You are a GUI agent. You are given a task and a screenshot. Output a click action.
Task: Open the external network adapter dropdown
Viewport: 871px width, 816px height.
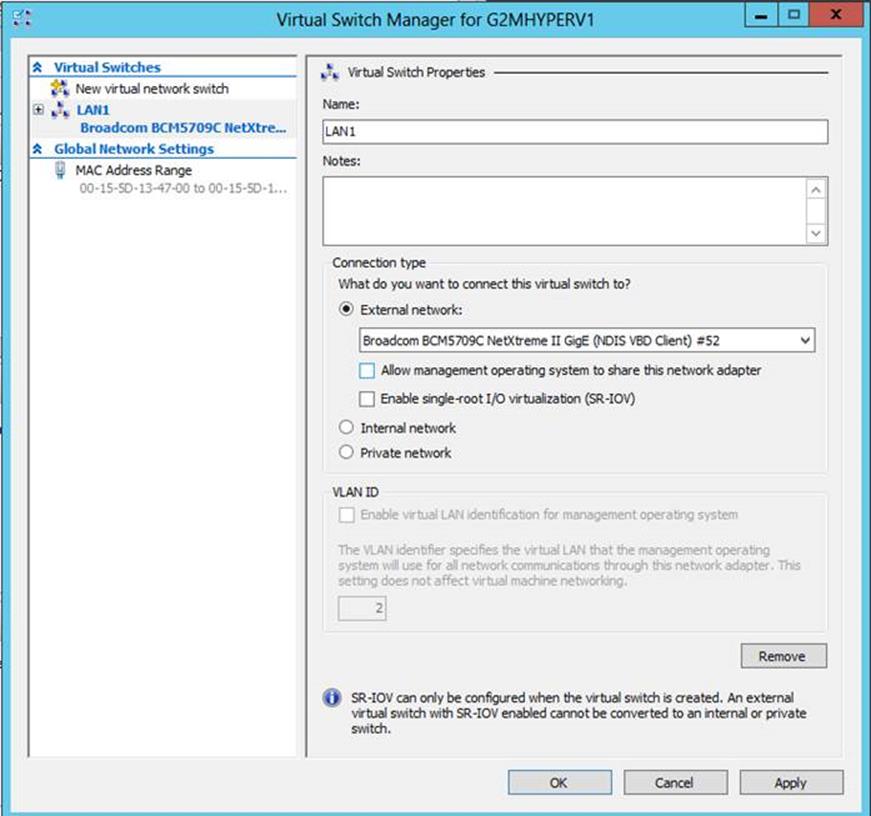point(805,341)
